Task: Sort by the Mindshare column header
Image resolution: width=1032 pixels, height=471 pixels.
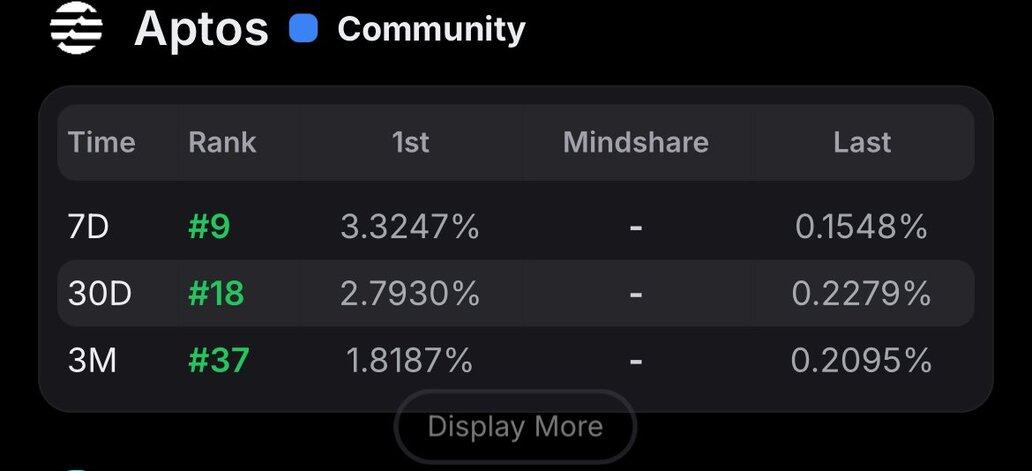Action: (x=636, y=143)
